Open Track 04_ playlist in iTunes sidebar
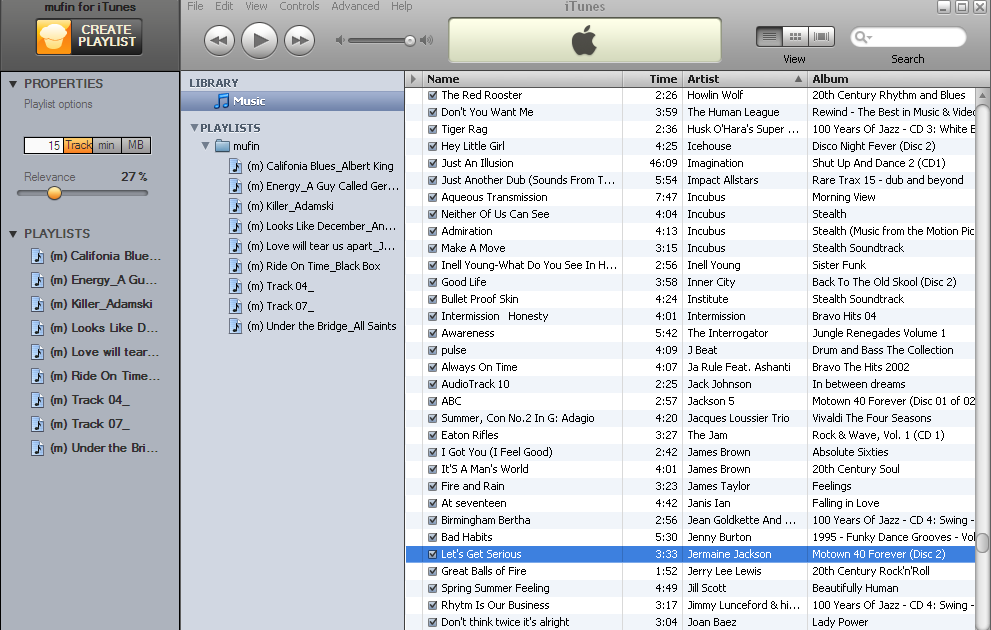This screenshot has height=630, width=991. click(x=271, y=286)
